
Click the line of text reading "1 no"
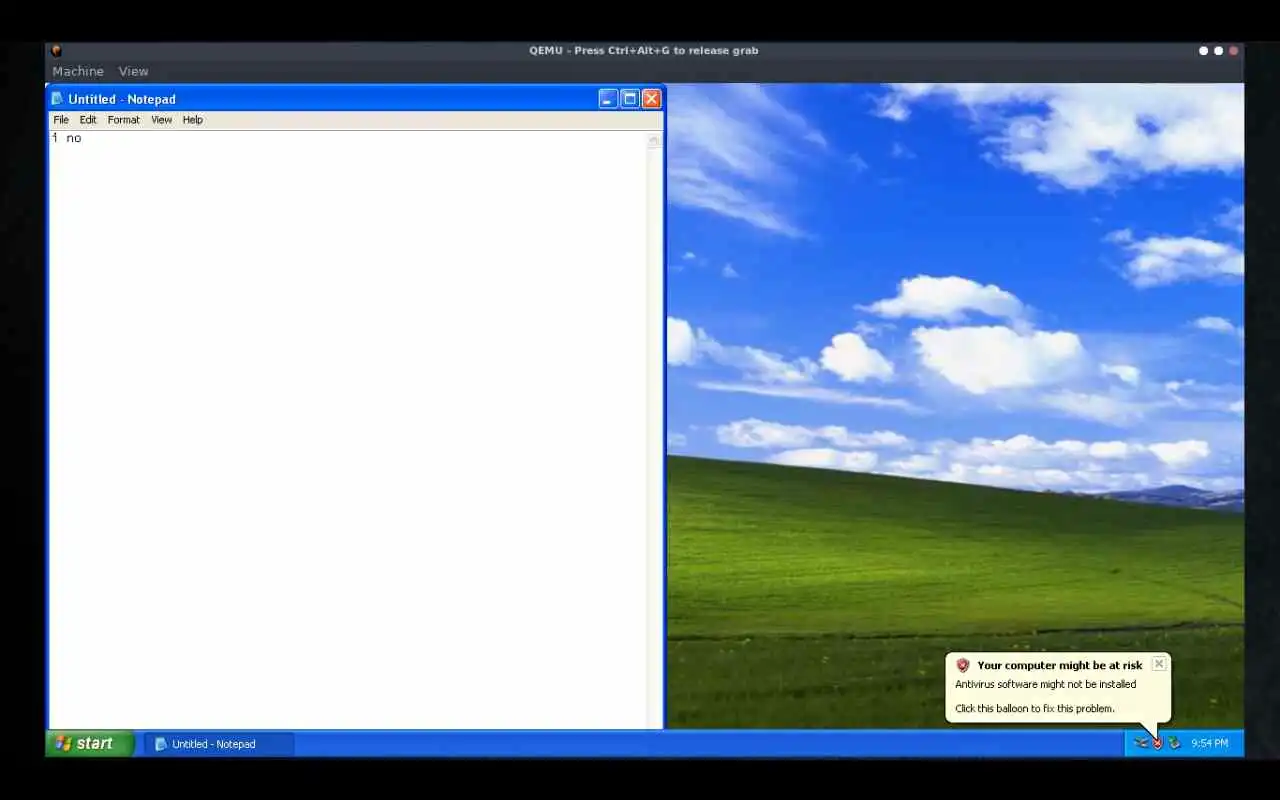pos(67,138)
